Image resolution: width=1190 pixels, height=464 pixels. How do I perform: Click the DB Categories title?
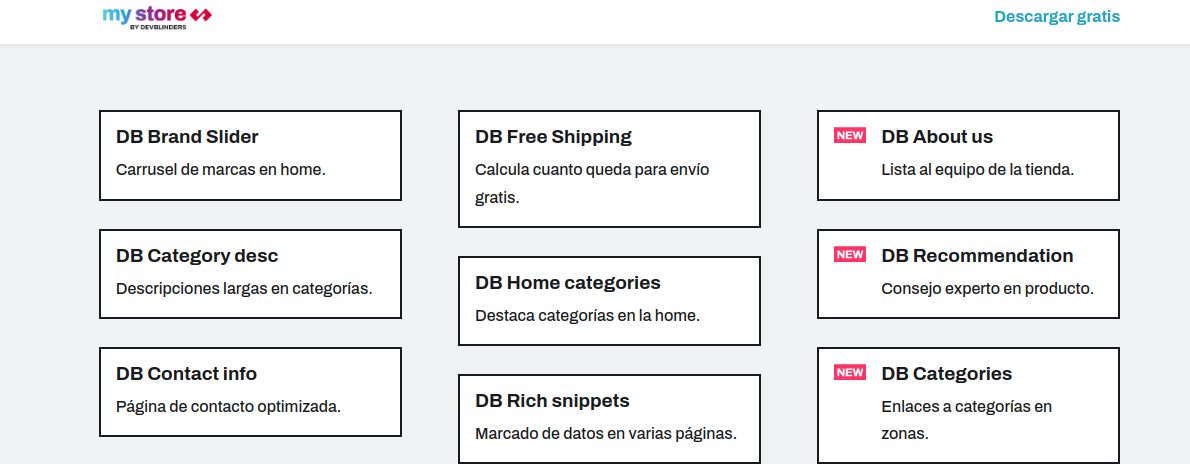[946, 374]
